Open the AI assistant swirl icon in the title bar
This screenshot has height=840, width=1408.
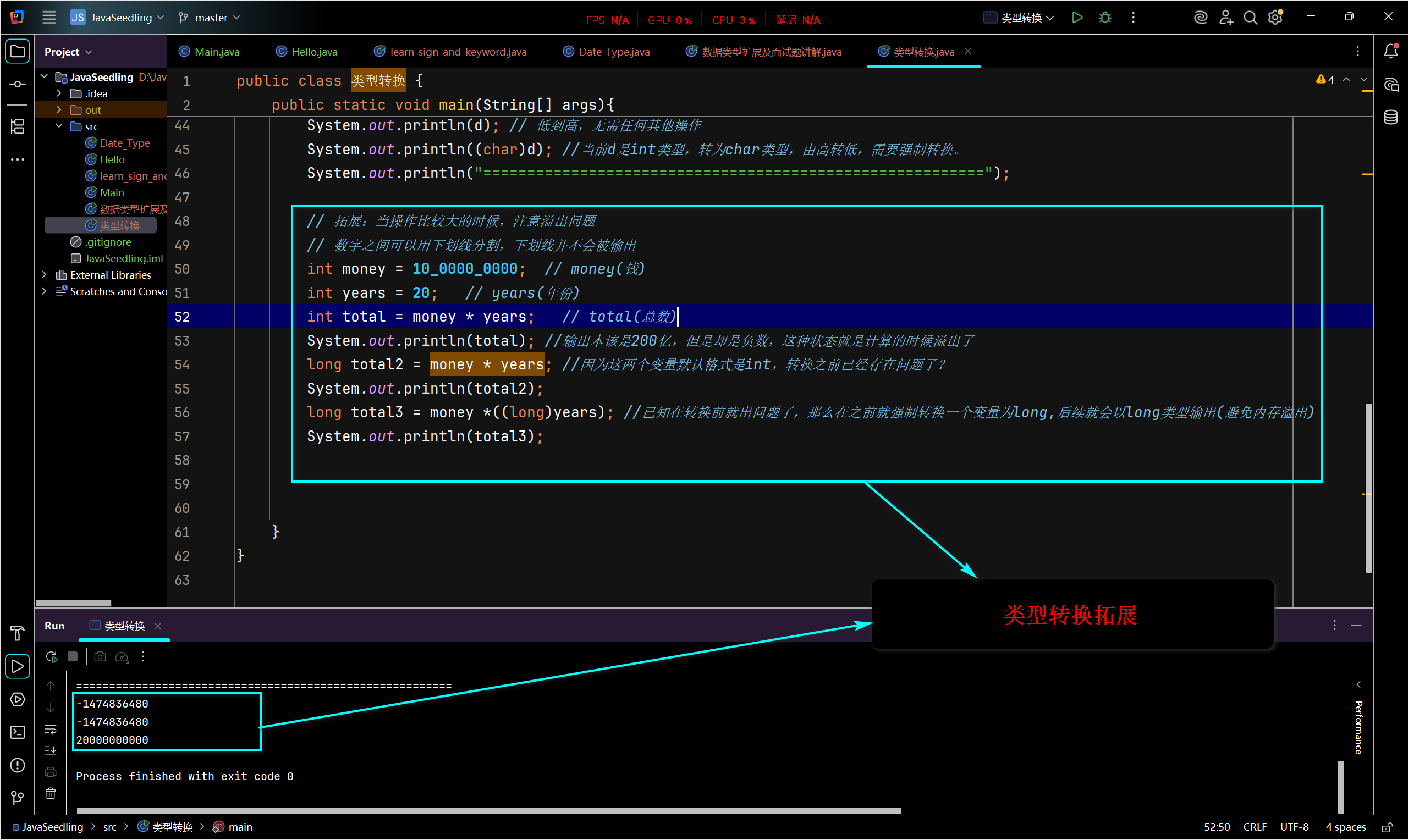pyautogui.click(x=1200, y=18)
